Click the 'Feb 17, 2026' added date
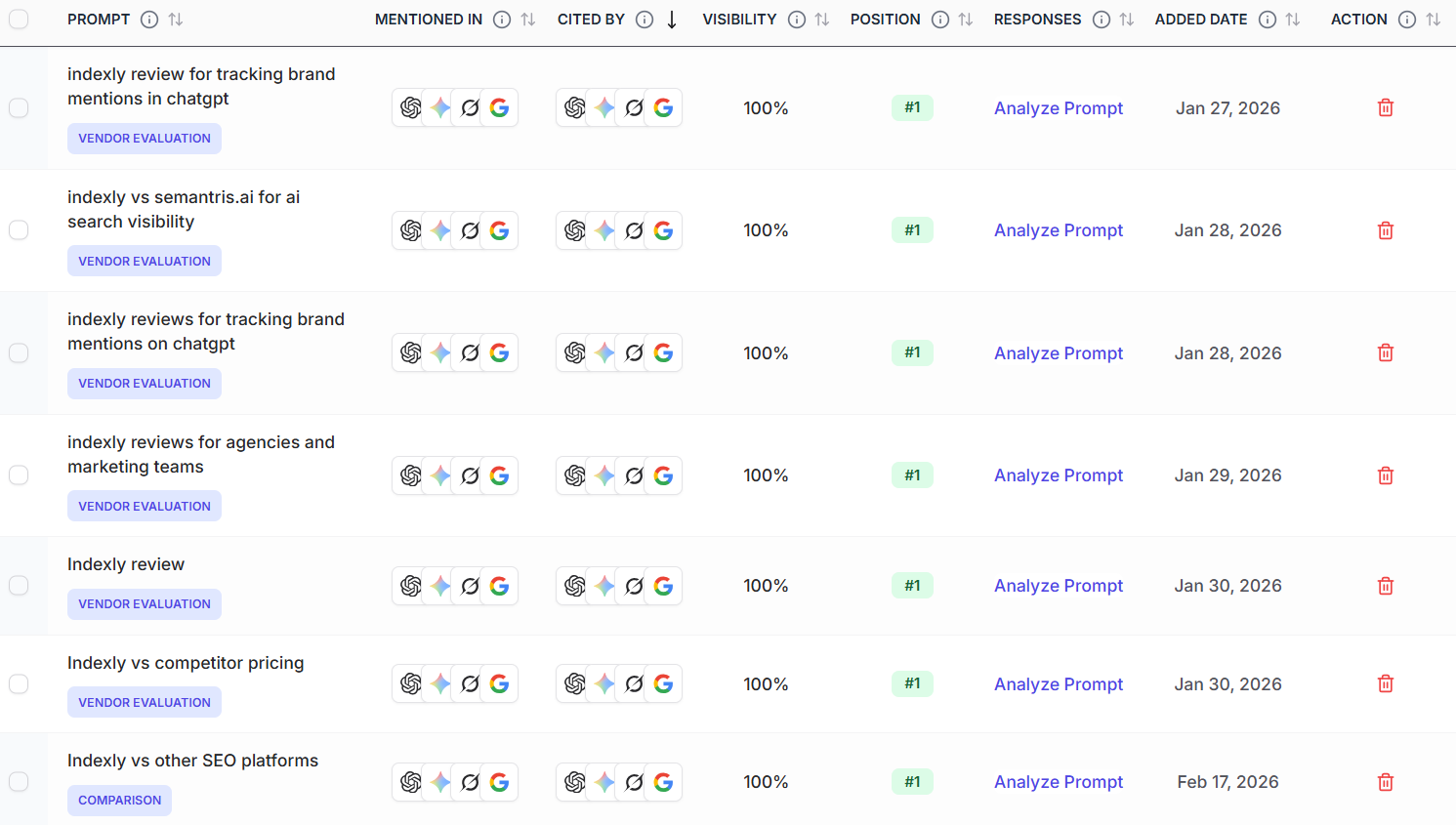Image resolution: width=1456 pixels, height=825 pixels. 1227,782
